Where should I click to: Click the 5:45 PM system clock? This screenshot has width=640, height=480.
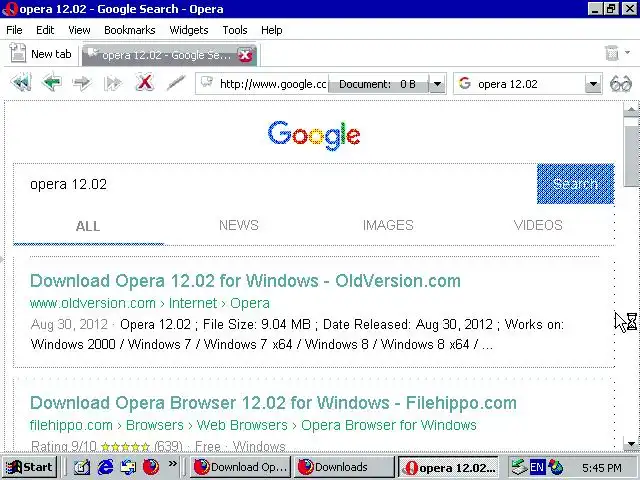601,467
